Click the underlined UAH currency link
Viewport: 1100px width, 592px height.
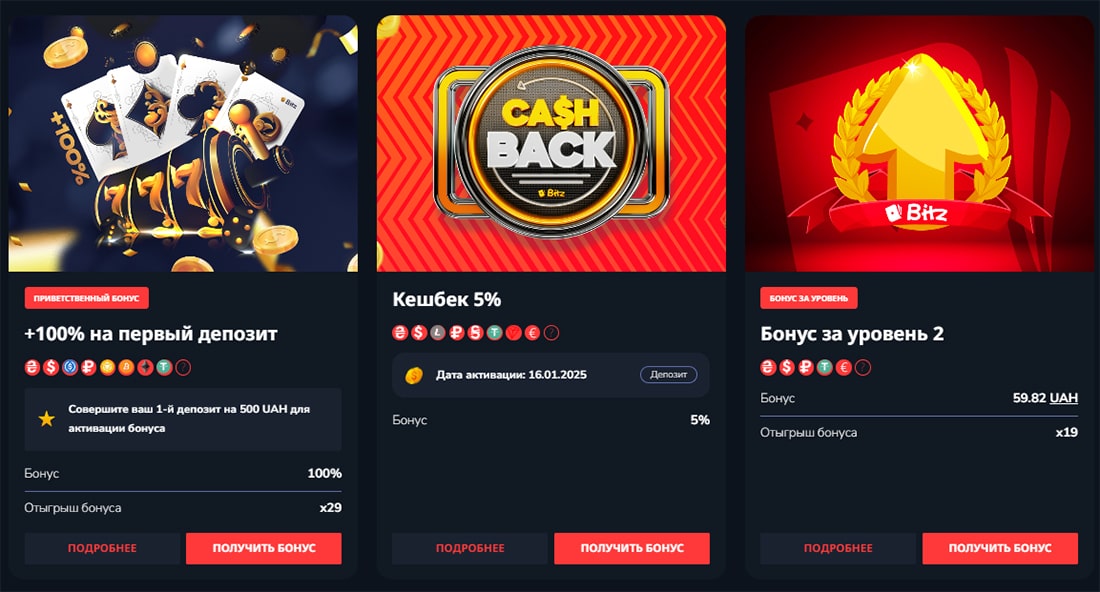tap(1064, 398)
